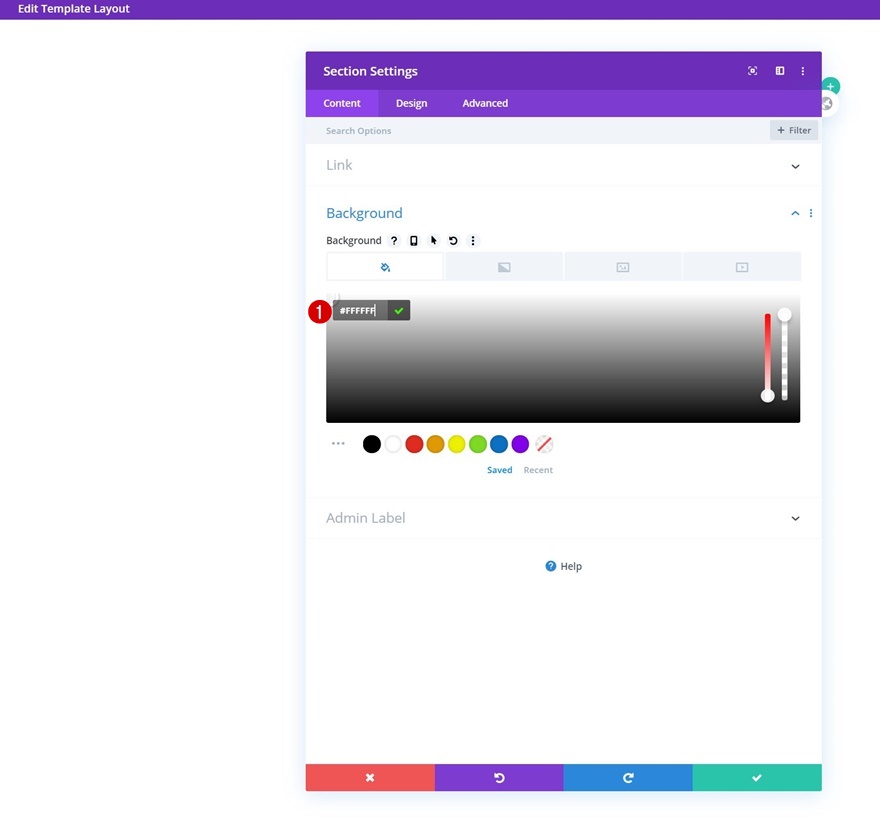
Task: Open the Background help question mark
Action: [394, 240]
